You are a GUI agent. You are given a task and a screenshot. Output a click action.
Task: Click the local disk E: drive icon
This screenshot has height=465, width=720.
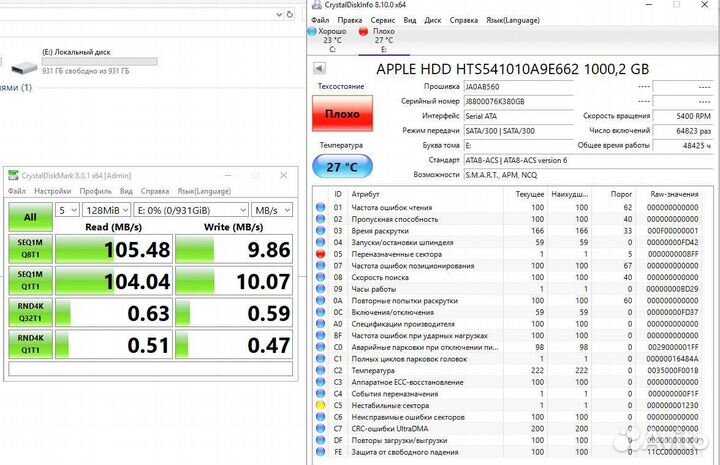pyautogui.click(x=24, y=68)
